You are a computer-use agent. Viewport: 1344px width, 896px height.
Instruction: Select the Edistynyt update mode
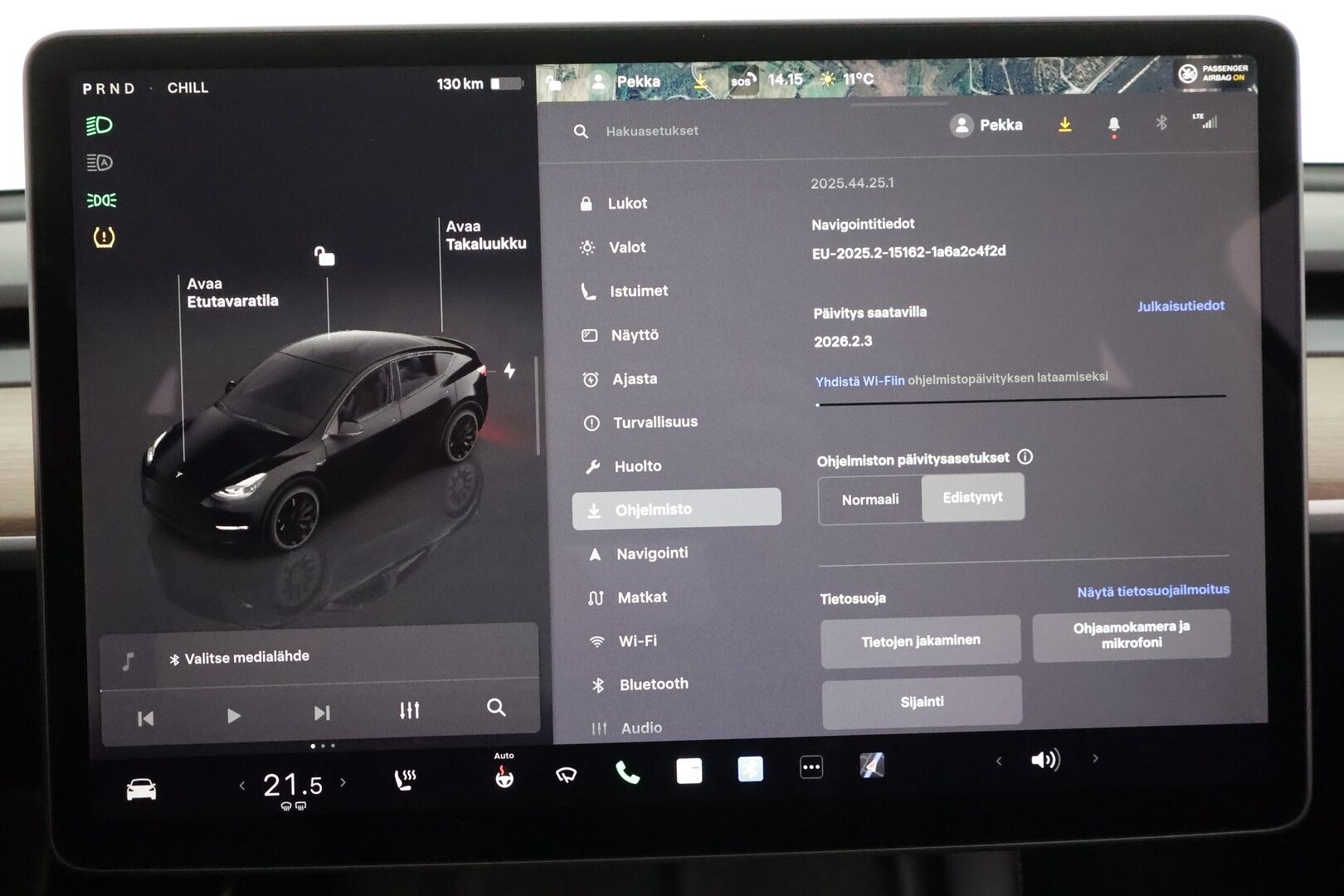point(973,497)
